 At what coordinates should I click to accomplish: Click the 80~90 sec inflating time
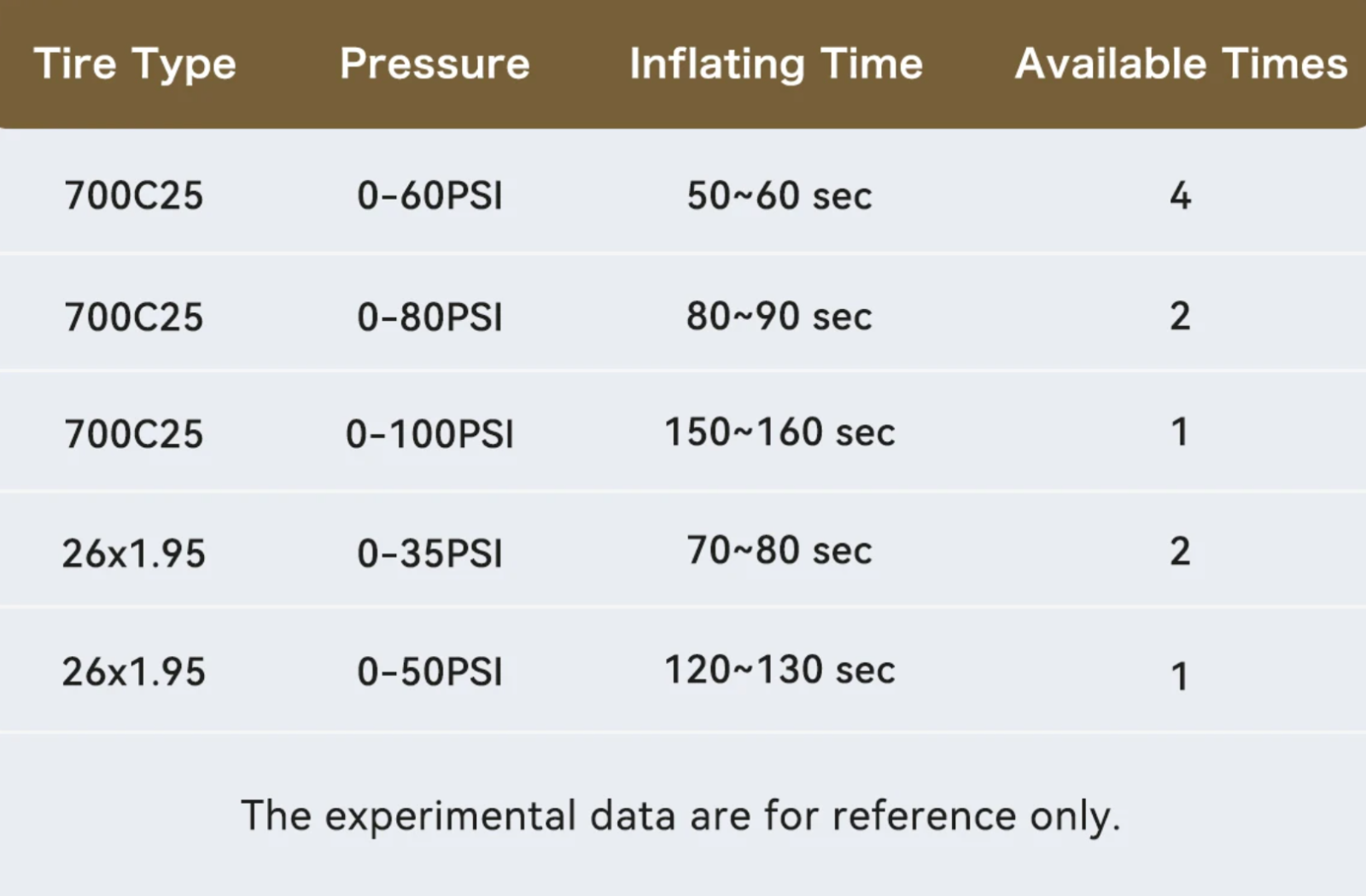tap(779, 317)
